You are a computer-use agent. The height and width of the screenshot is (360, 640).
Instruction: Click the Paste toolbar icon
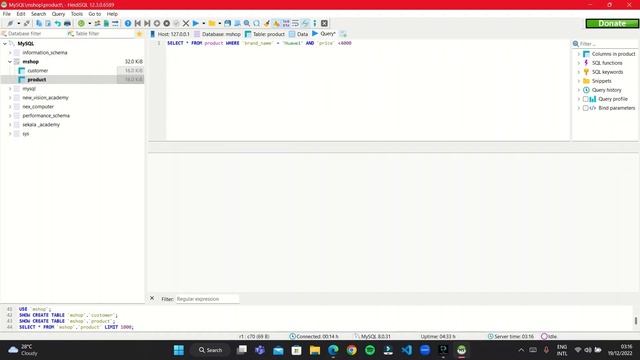[x=48, y=23]
